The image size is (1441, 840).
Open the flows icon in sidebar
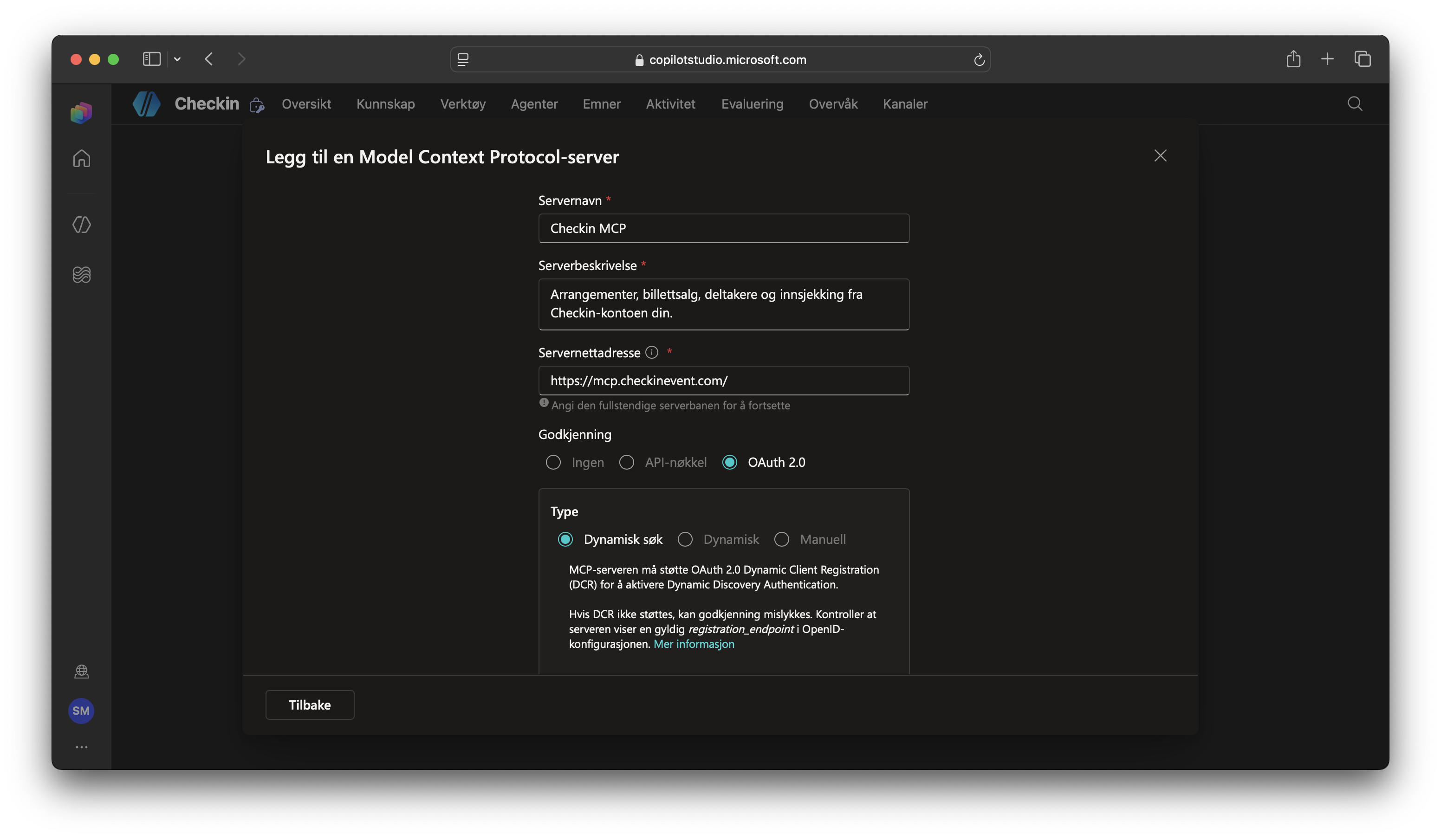point(82,274)
